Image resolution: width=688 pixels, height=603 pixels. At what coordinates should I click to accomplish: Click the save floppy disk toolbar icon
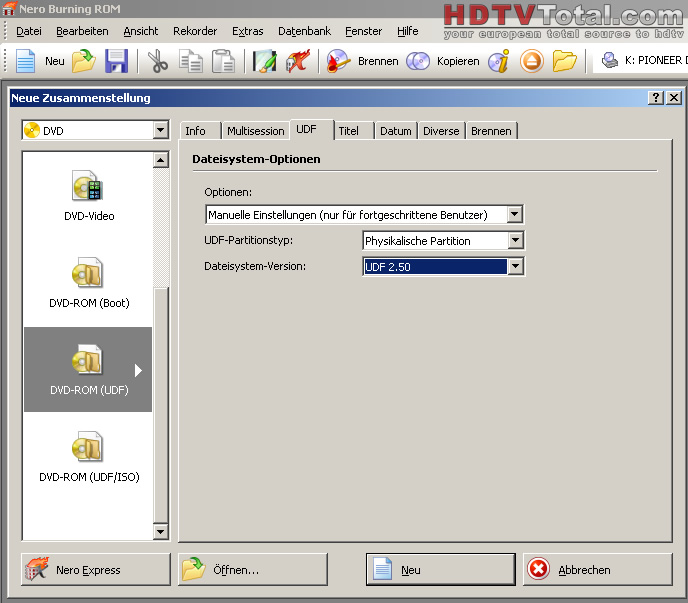click(116, 61)
